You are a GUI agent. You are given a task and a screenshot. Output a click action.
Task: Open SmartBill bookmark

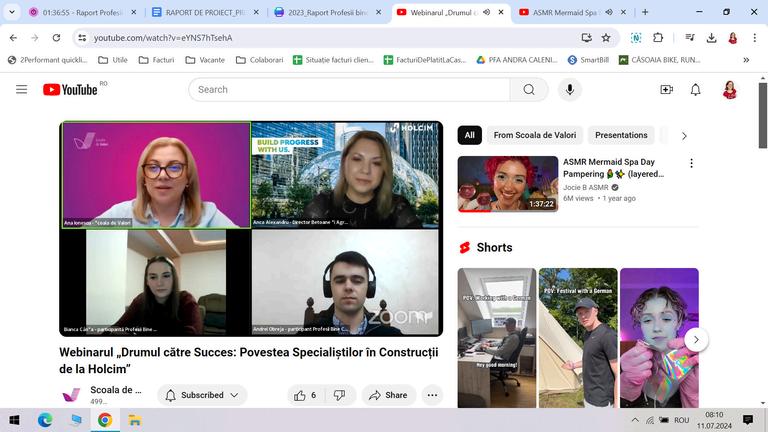point(588,60)
